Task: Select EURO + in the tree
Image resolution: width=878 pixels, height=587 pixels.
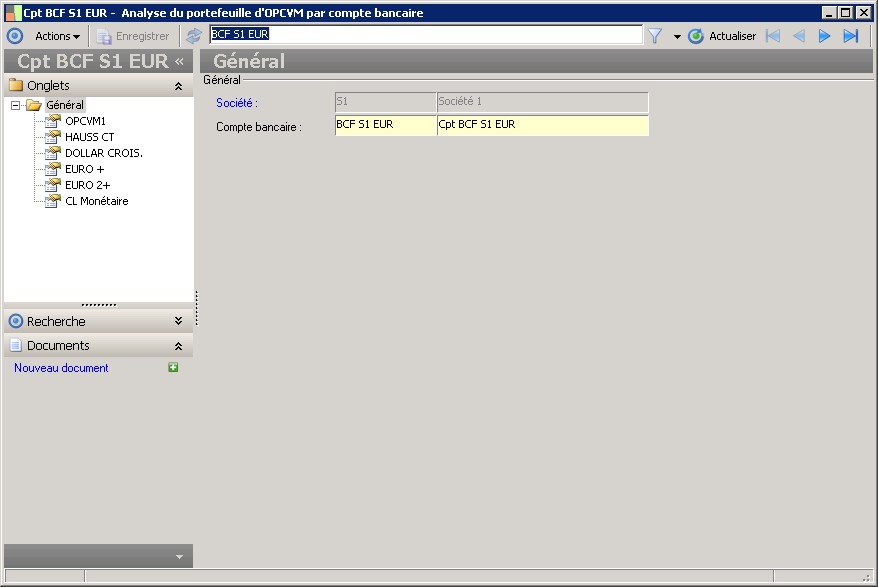Action: (85, 169)
